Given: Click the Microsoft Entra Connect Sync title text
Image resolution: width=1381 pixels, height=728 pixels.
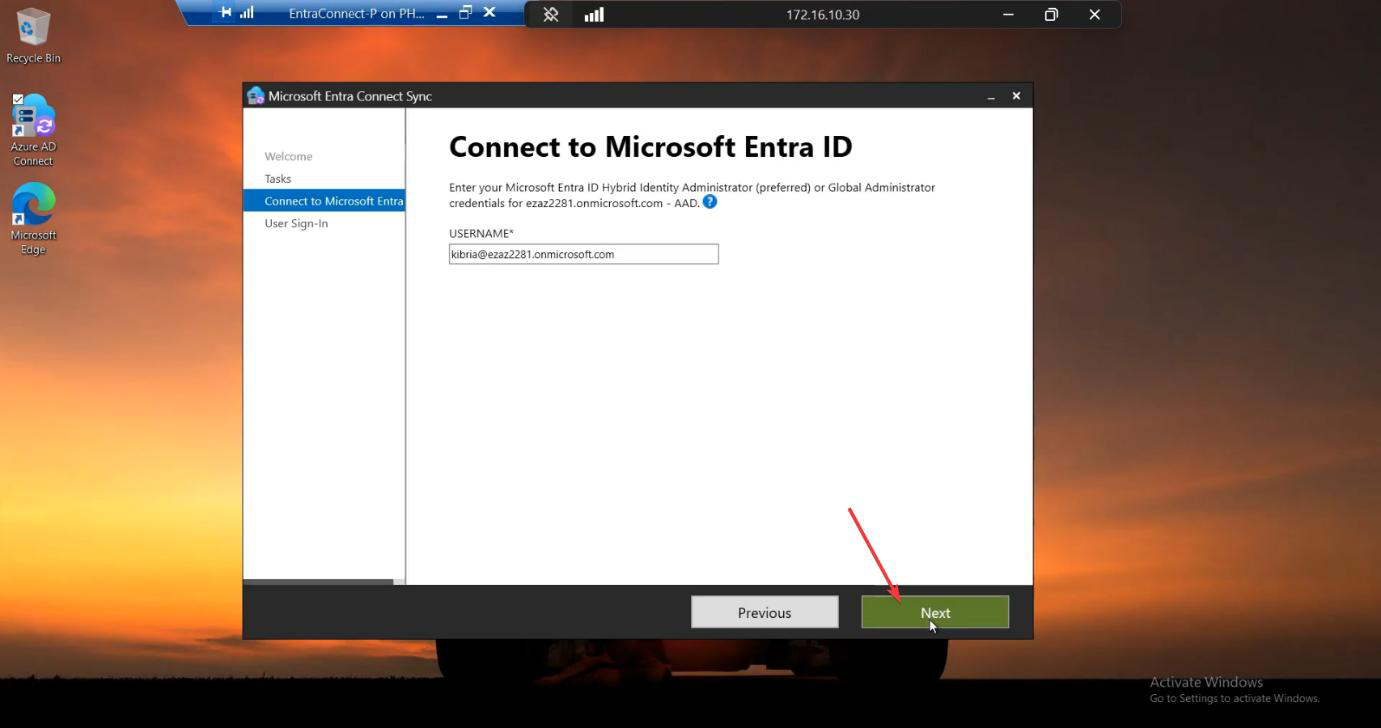Looking at the screenshot, I should click(x=350, y=96).
